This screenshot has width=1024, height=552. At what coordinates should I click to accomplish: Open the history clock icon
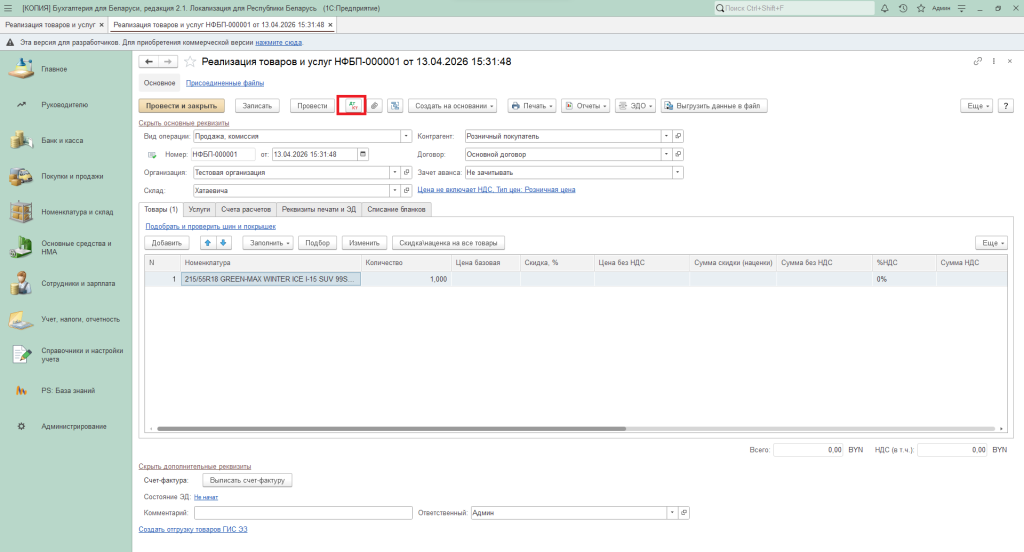(x=903, y=8)
